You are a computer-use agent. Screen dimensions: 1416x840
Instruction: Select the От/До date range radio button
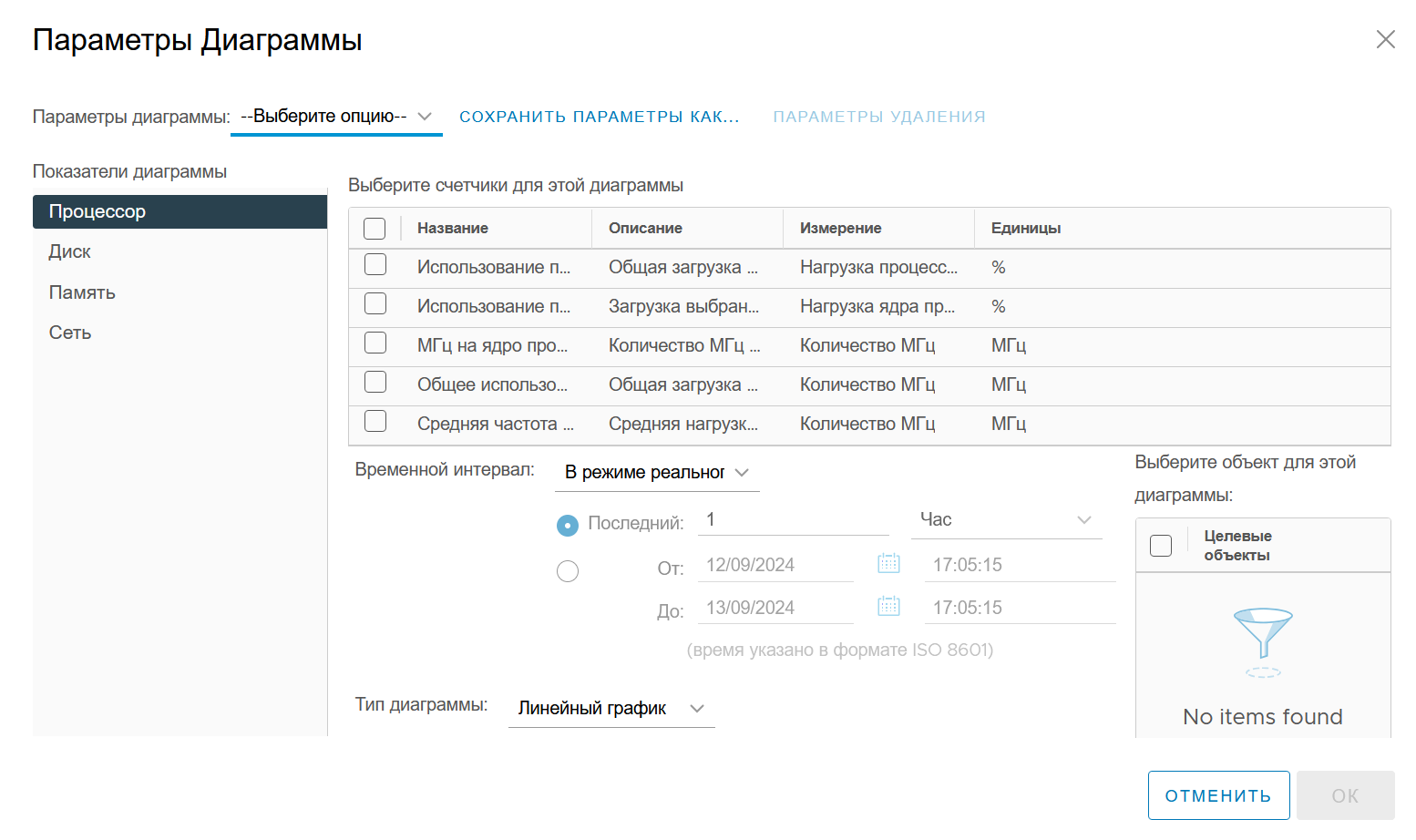[568, 571]
